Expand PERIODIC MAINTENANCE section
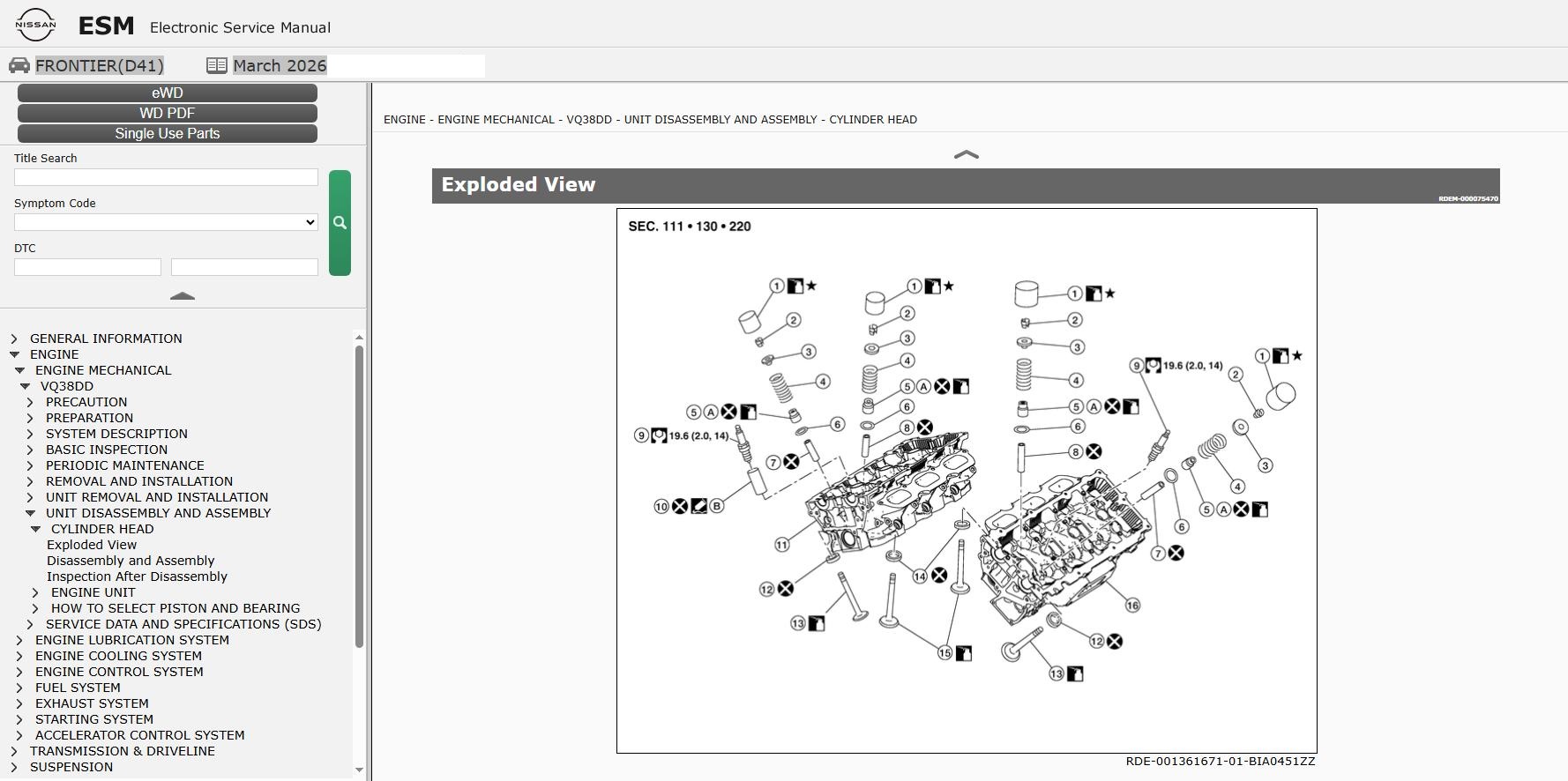The width and height of the screenshot is (1568, 781). [30, 465]
